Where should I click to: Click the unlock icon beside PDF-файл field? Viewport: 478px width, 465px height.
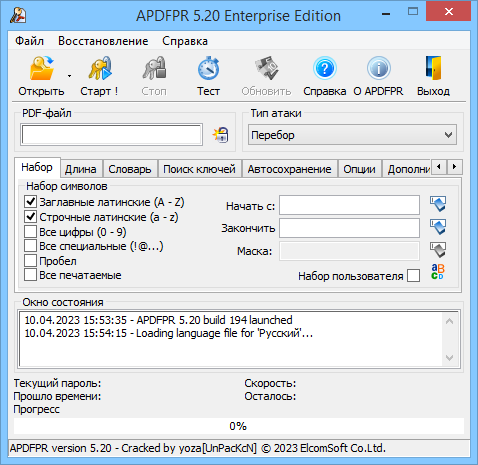coord(221,135)
